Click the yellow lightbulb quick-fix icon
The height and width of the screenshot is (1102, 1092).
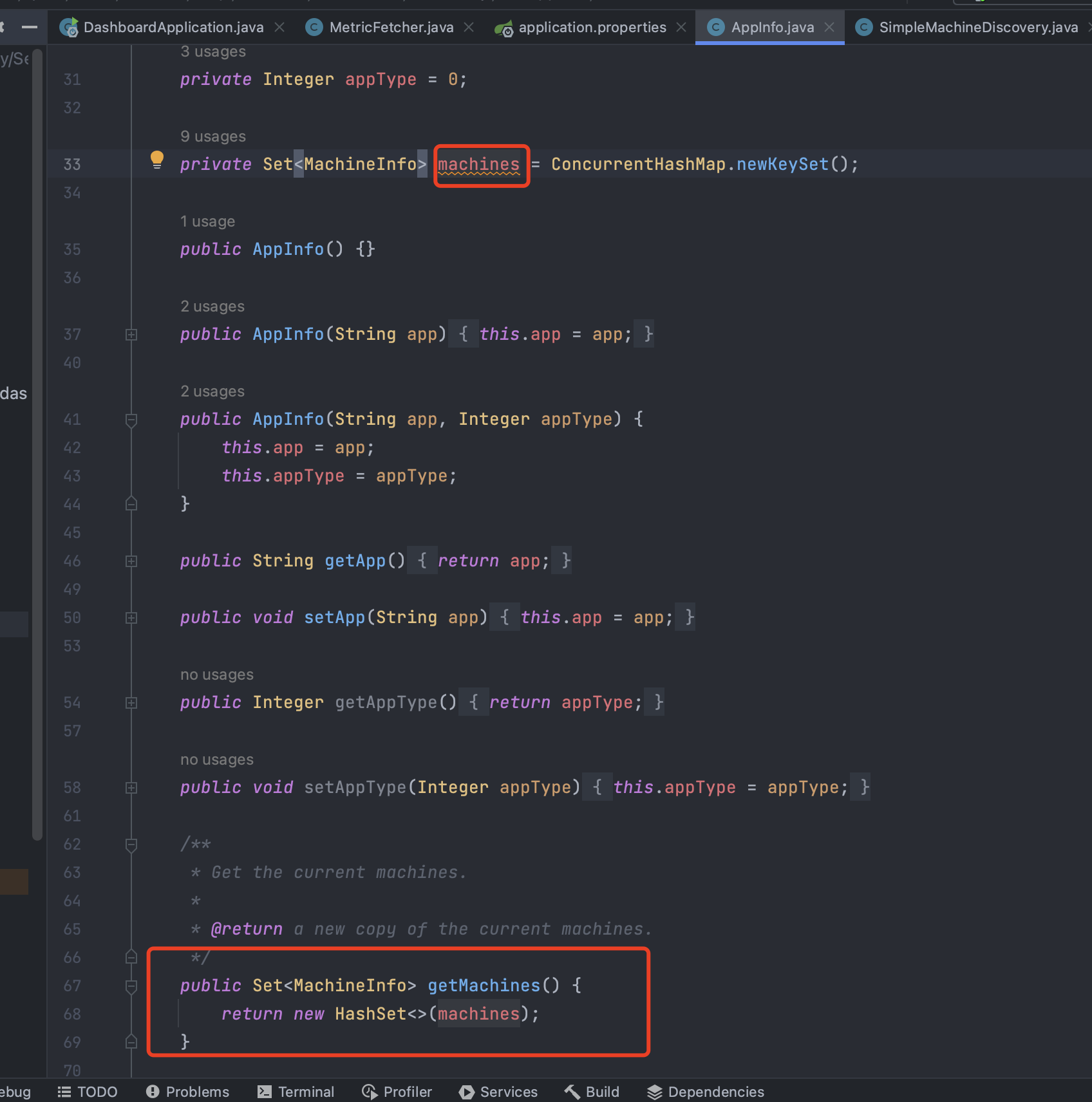(156, 159)
